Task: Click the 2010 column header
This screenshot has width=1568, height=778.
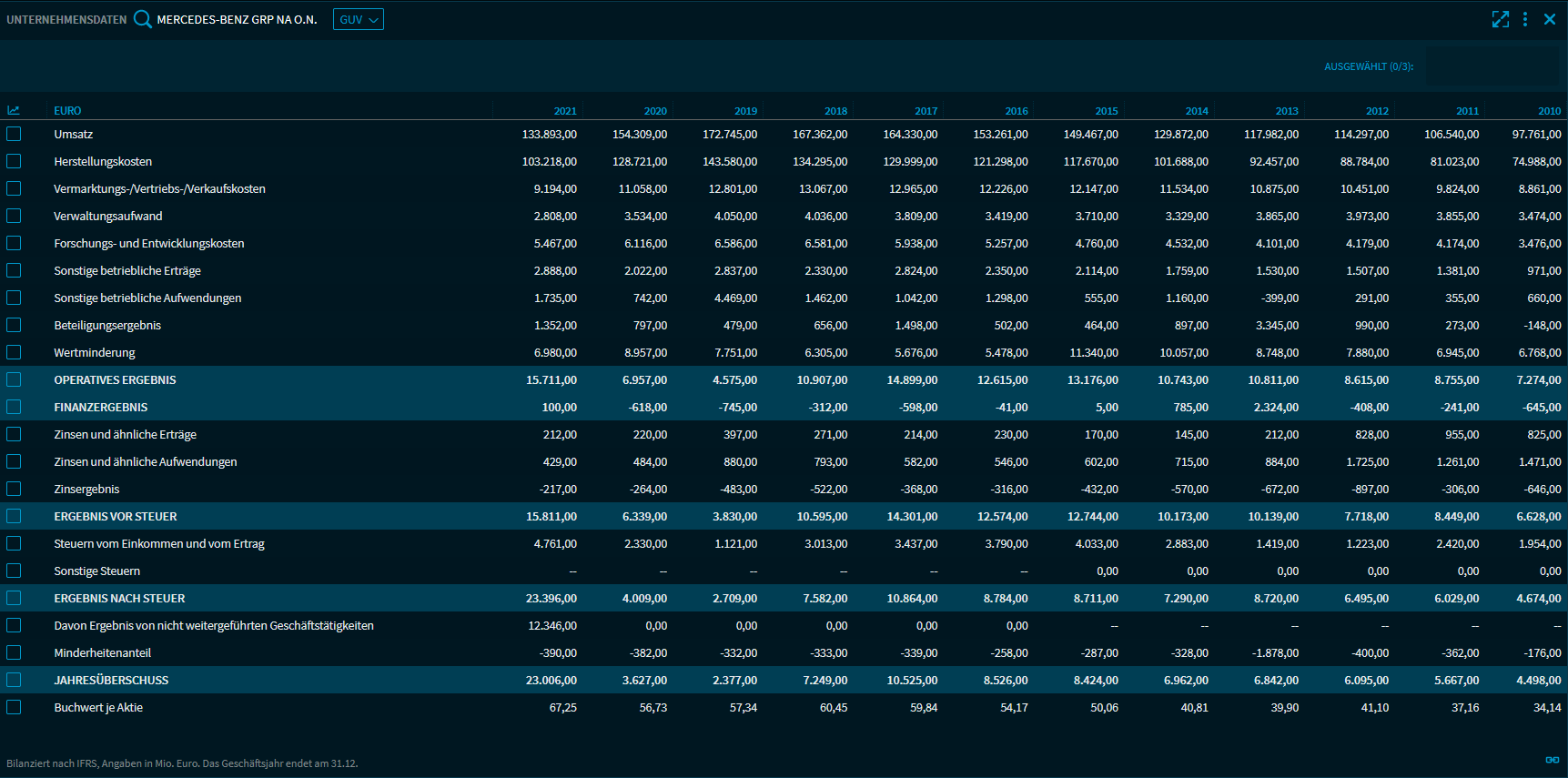Action: pyautogui.click(x=1549, y=111)
